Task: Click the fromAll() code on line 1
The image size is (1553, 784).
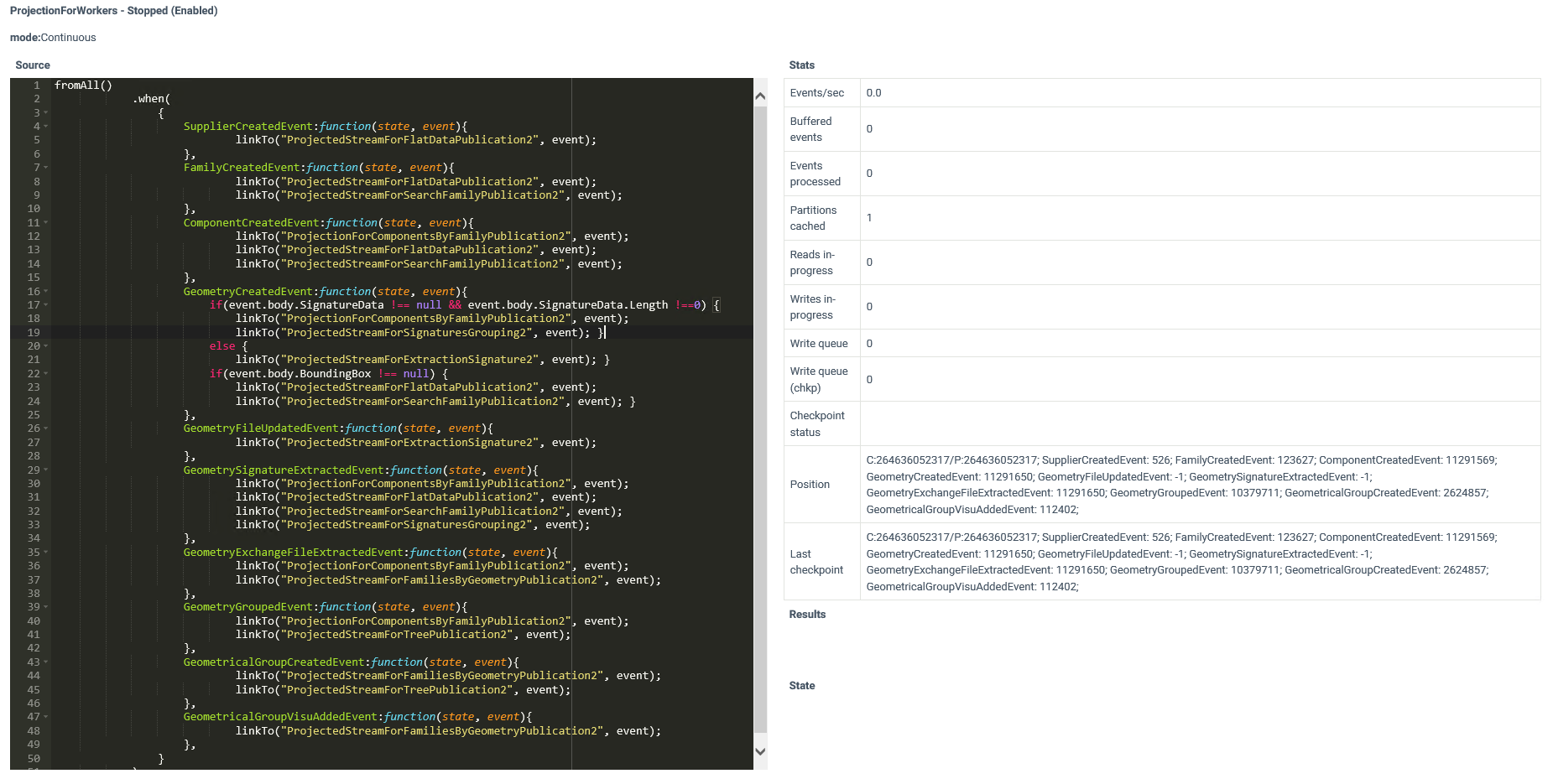Action: [83, 86]
